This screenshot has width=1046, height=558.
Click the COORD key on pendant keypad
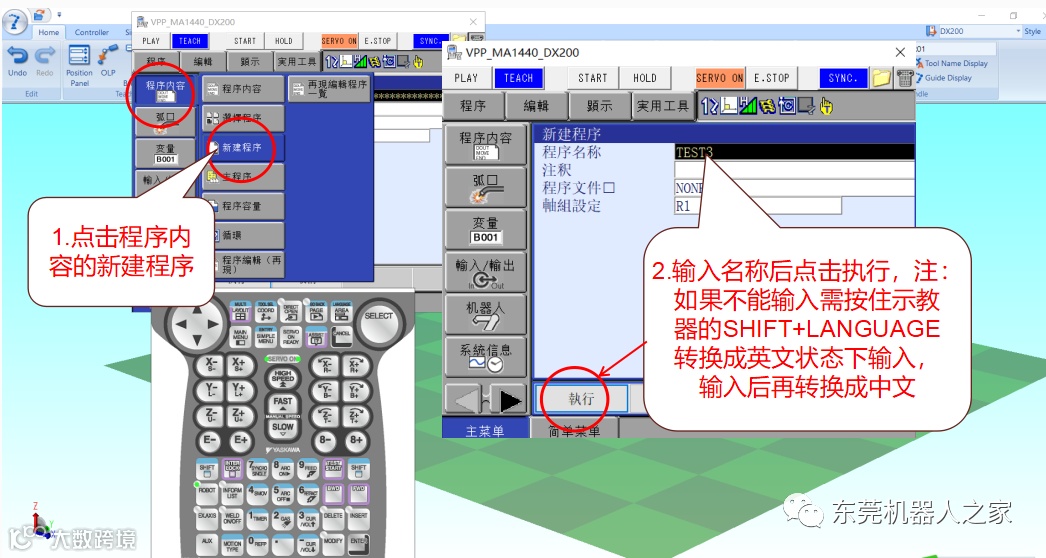pyautogui.click(x=266, y=312)
